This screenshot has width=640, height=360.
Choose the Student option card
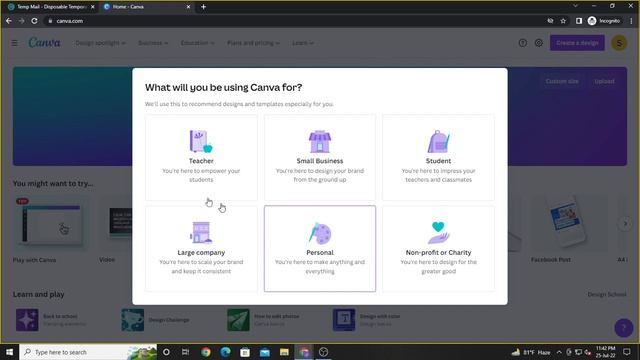click(x=438, y=158)
